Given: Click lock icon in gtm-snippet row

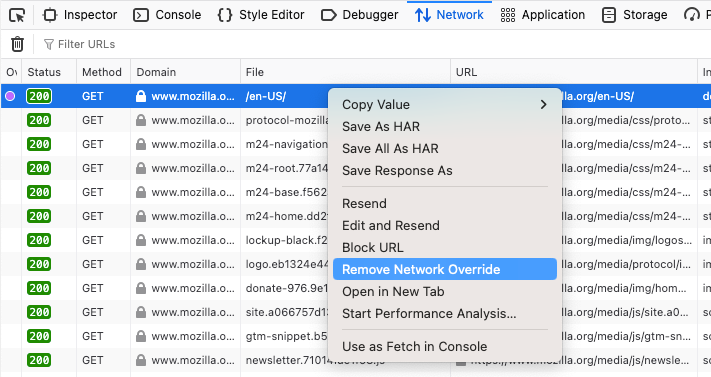Looking at the screenshot, I should coord(141,336).
